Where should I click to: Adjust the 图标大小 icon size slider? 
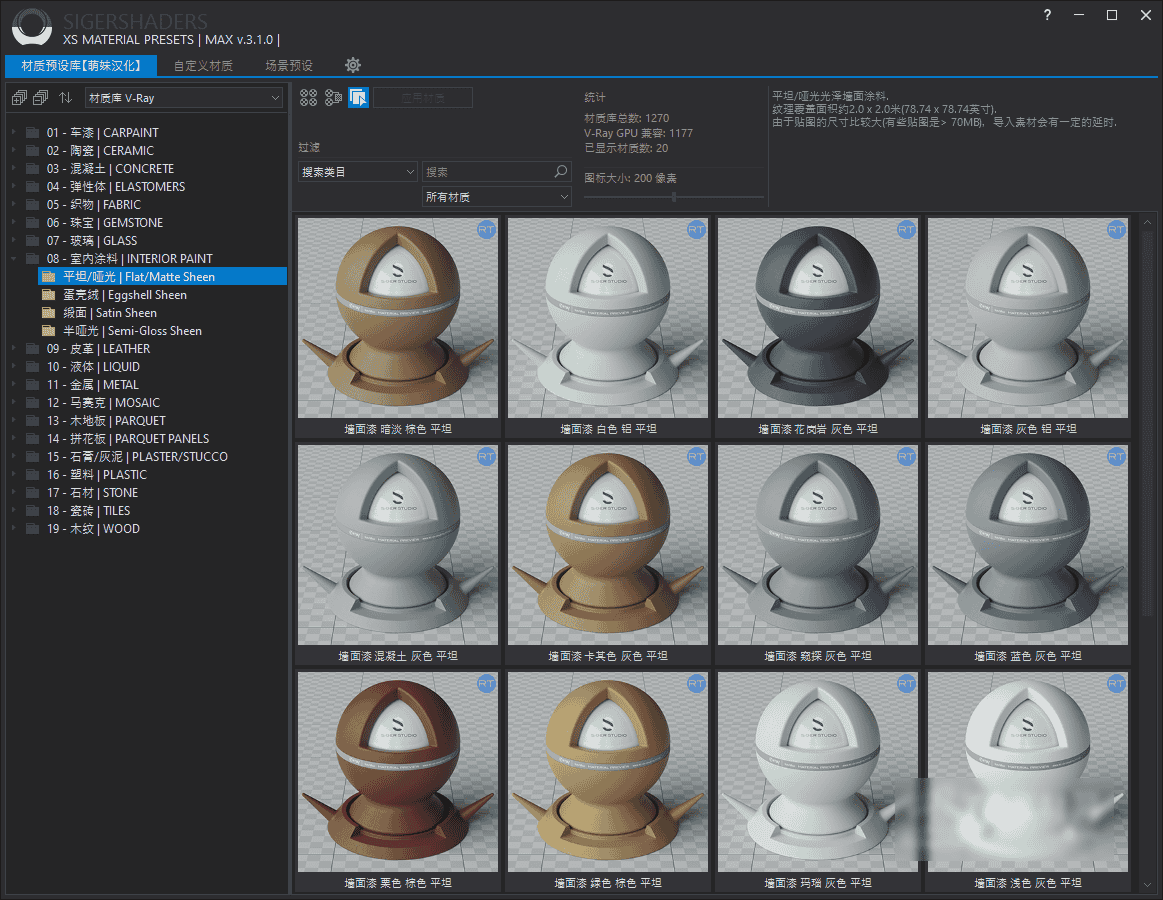[673, 197]
